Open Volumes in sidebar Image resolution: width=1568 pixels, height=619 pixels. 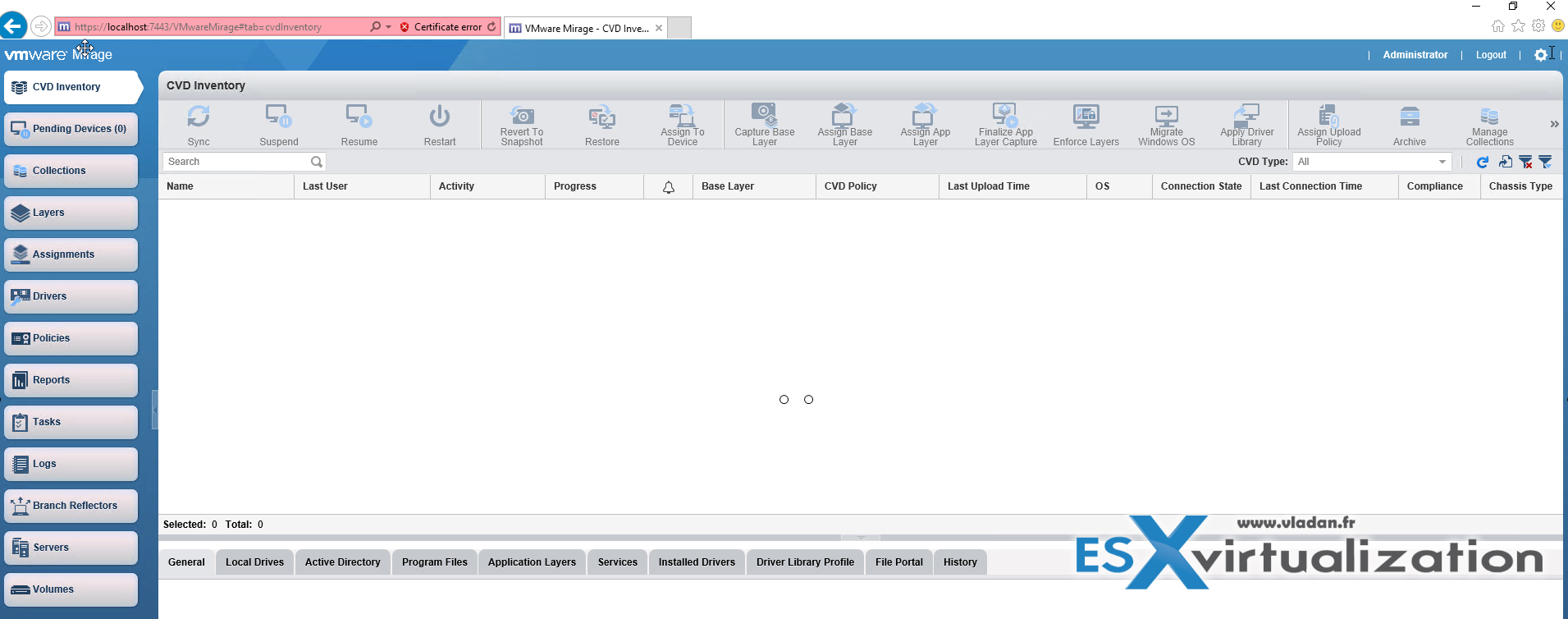pos(71,589)
